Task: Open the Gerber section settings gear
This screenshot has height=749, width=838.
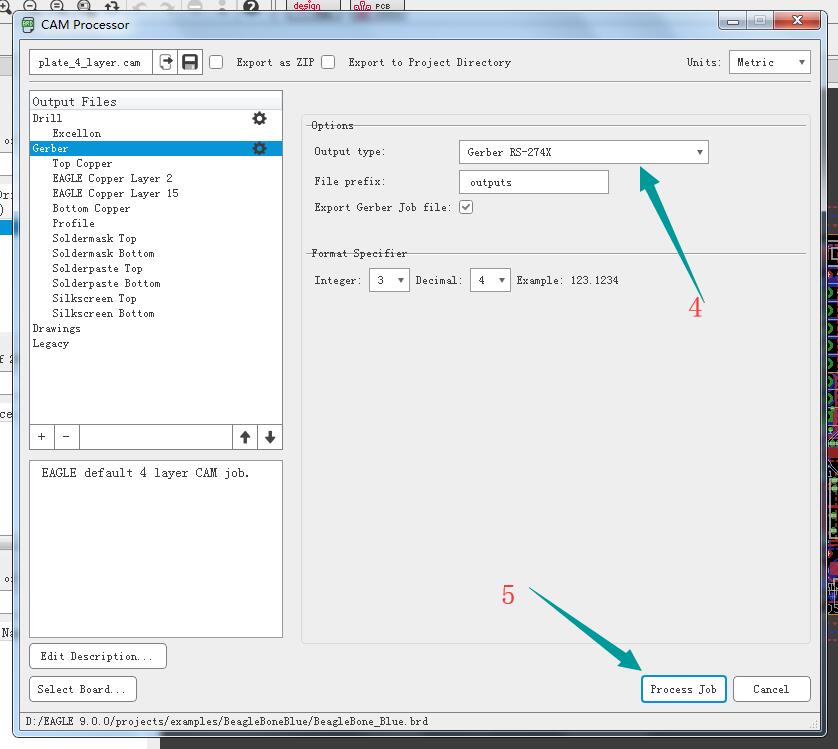Action: point(259,148)
